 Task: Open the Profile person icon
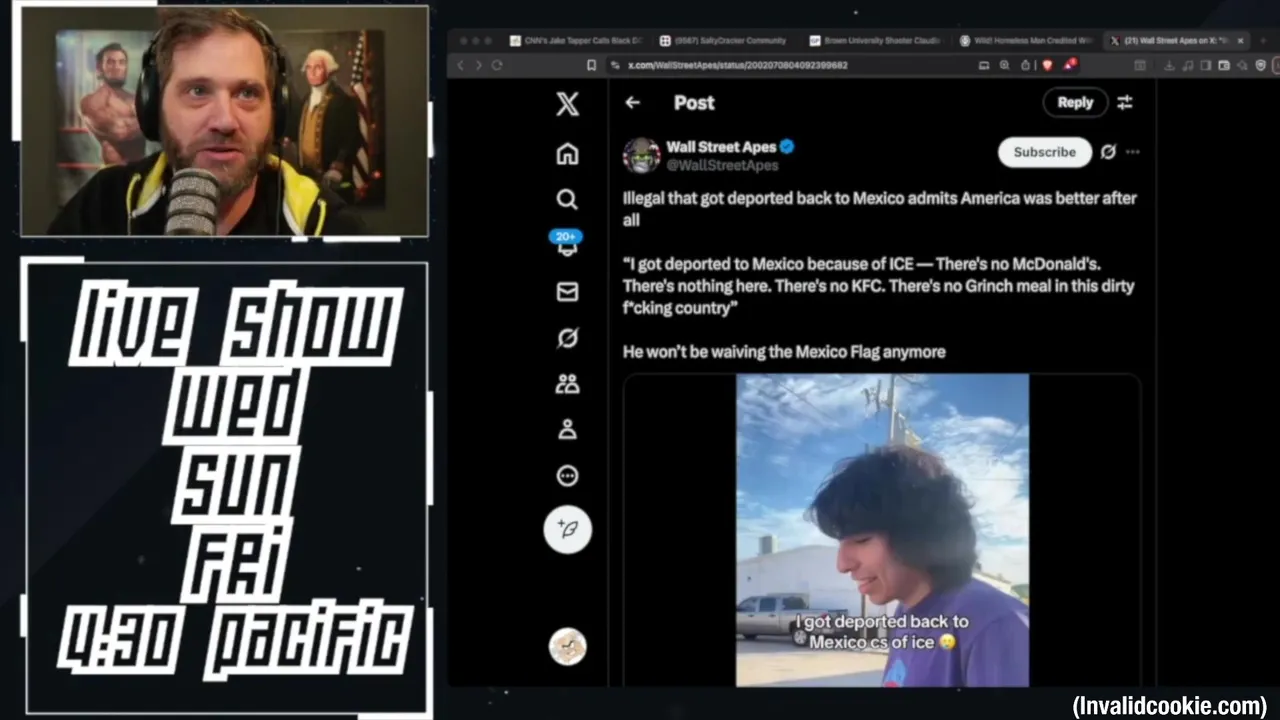click(567, 430)
